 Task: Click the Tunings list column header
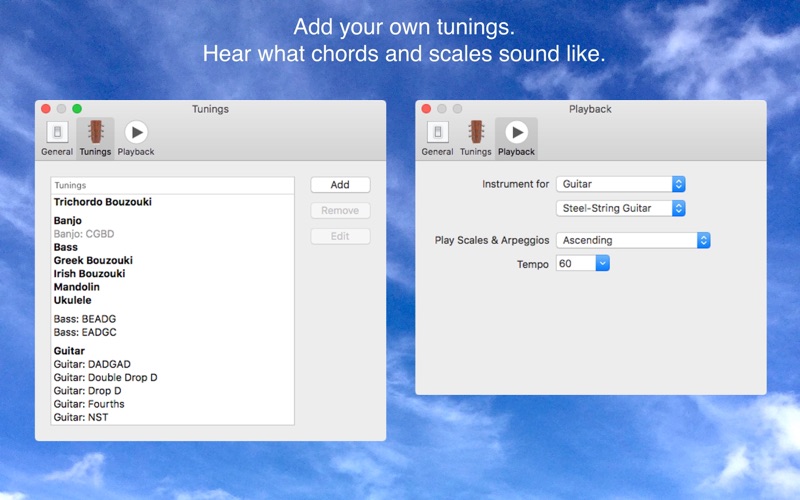(x=172, y=185)
